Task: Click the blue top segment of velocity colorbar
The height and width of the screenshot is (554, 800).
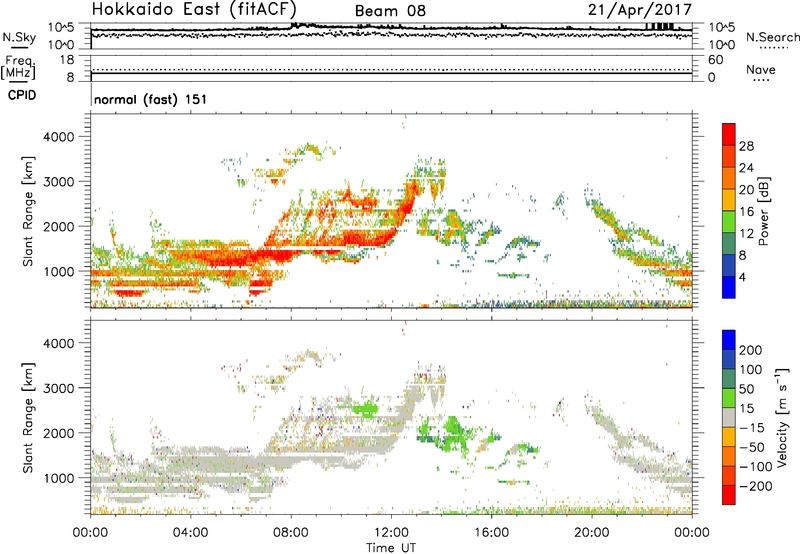Action: 729,340
